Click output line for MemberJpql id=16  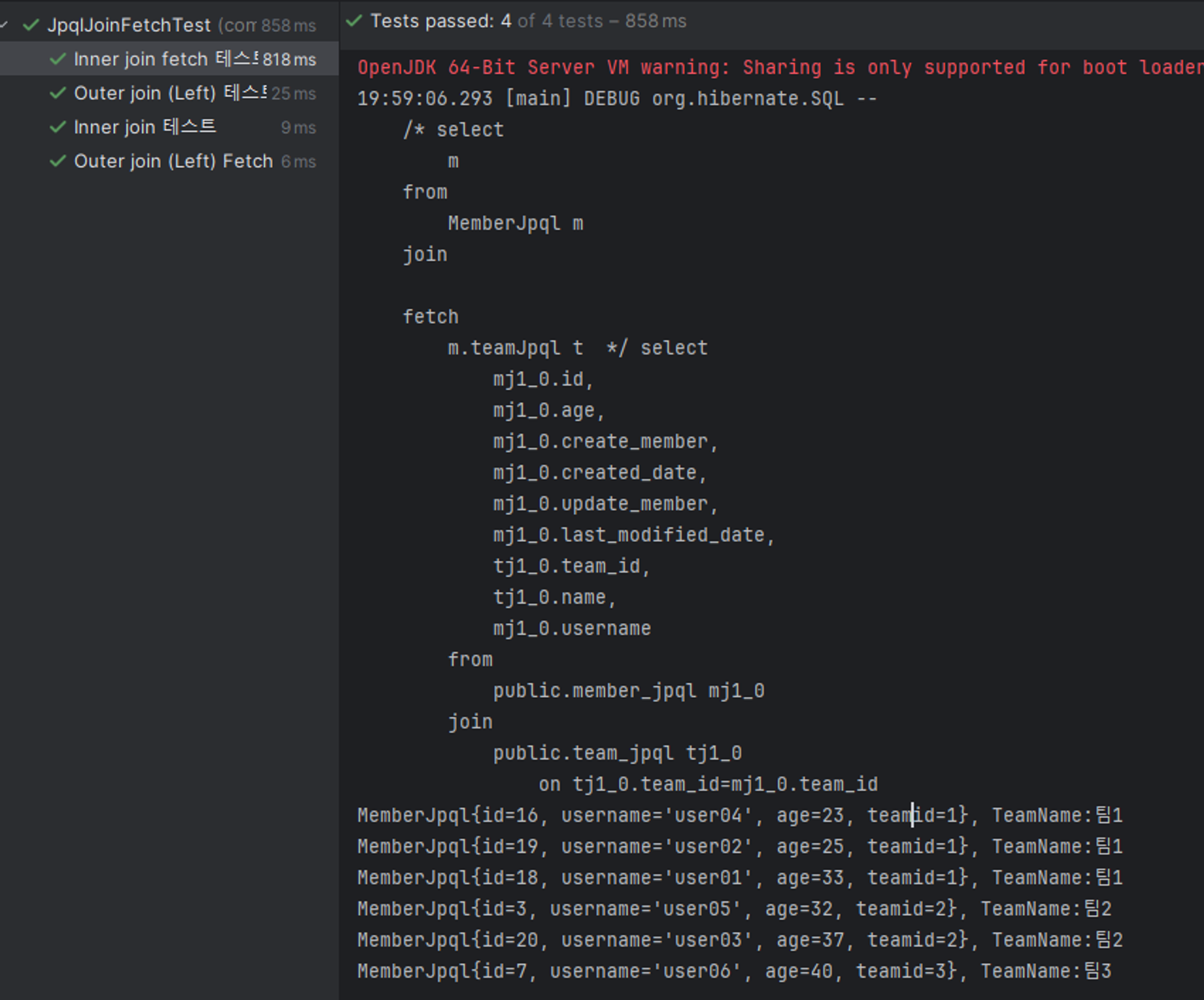(739, 815)
